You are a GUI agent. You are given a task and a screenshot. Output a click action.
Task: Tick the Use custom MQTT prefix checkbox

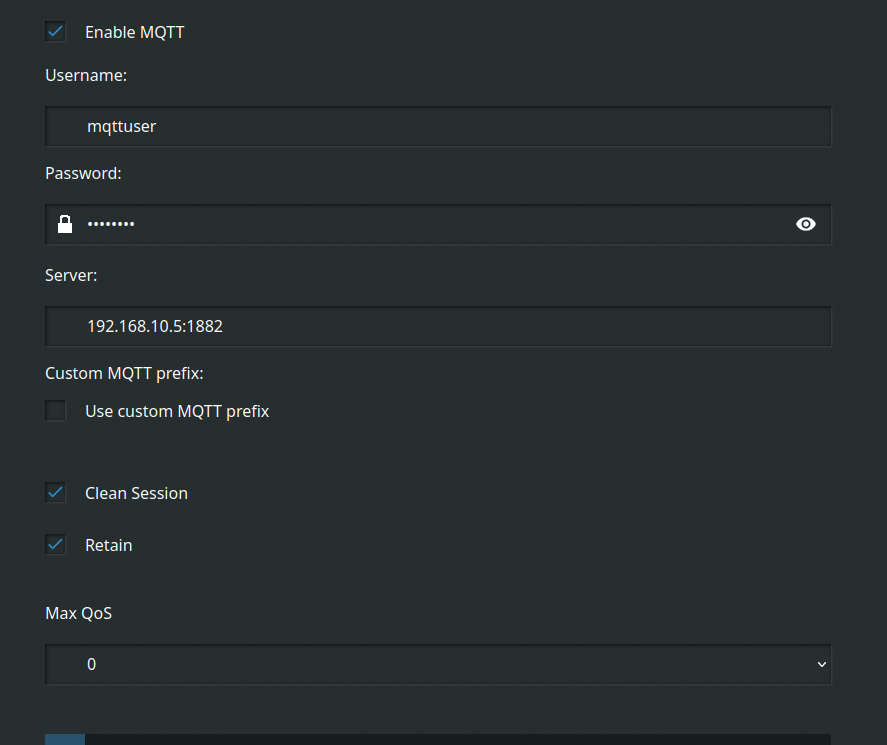(x=56, y=411)
